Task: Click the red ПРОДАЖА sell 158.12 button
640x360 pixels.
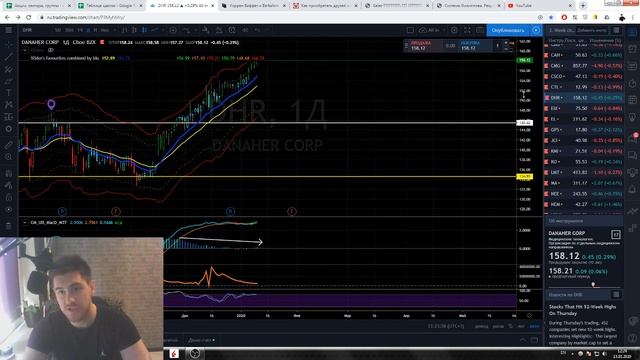Action: point(424,46)
